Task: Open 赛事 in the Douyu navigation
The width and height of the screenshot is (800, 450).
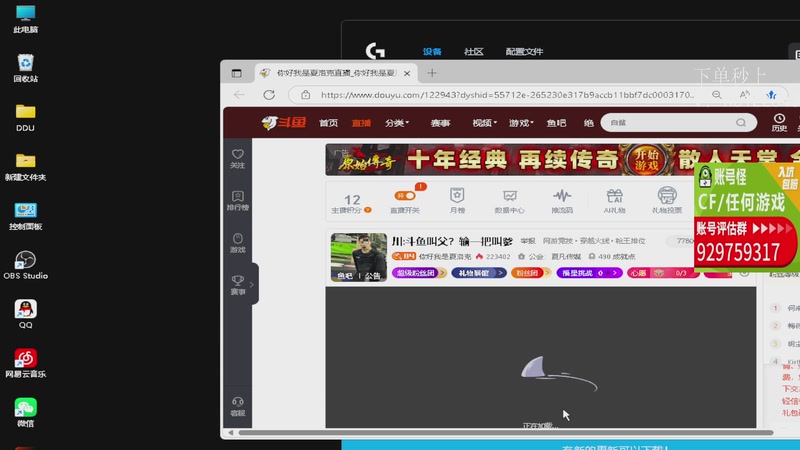Action: tap(440, 123)
